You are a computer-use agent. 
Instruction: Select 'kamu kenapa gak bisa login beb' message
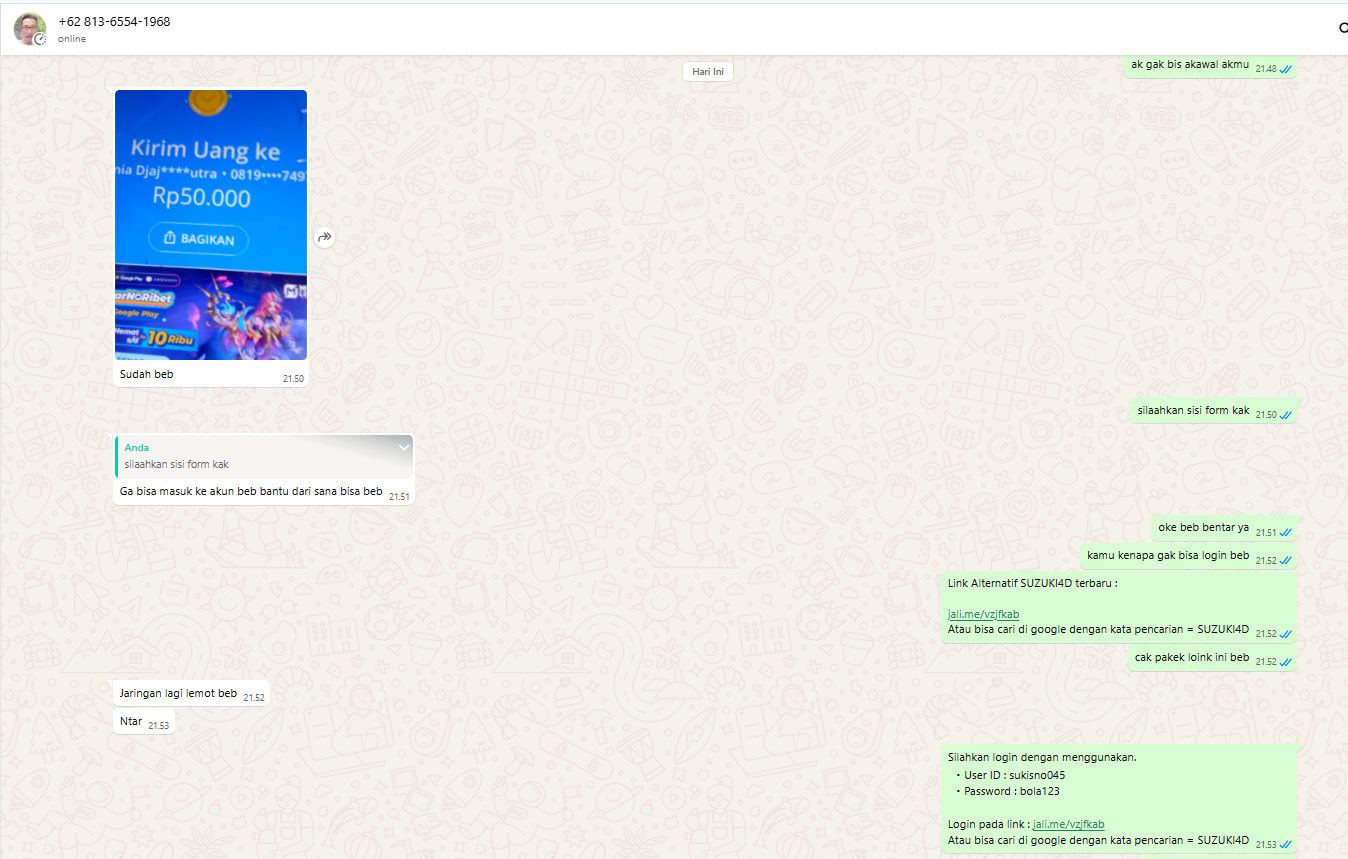pyautogui.click(x=1168, y=555)
